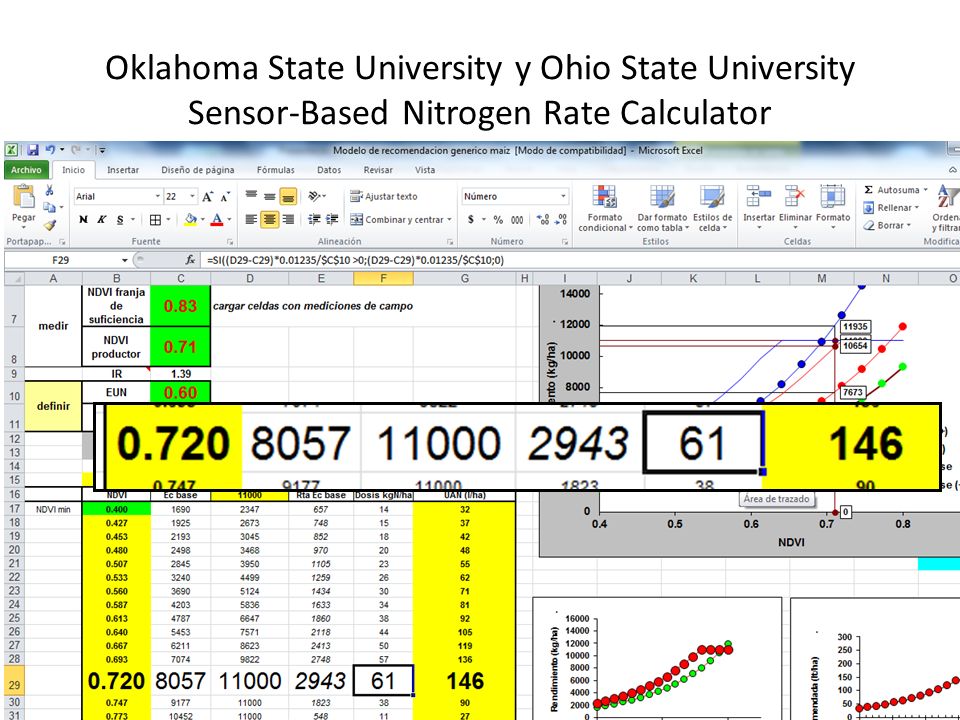Click the text orientation icon
Viewport: 960px width, 720px height.
(x=315, y=196)
